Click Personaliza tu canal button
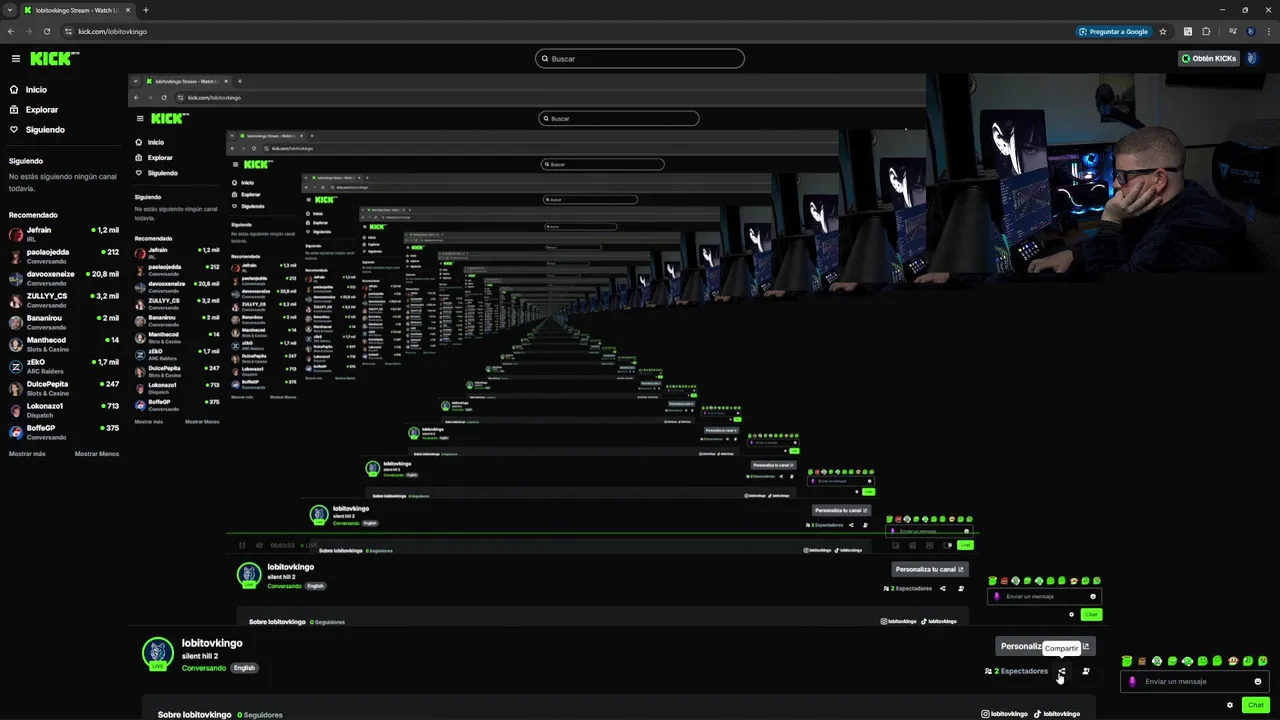This screenshot has width=1280, height=720. pos(1047,646)
